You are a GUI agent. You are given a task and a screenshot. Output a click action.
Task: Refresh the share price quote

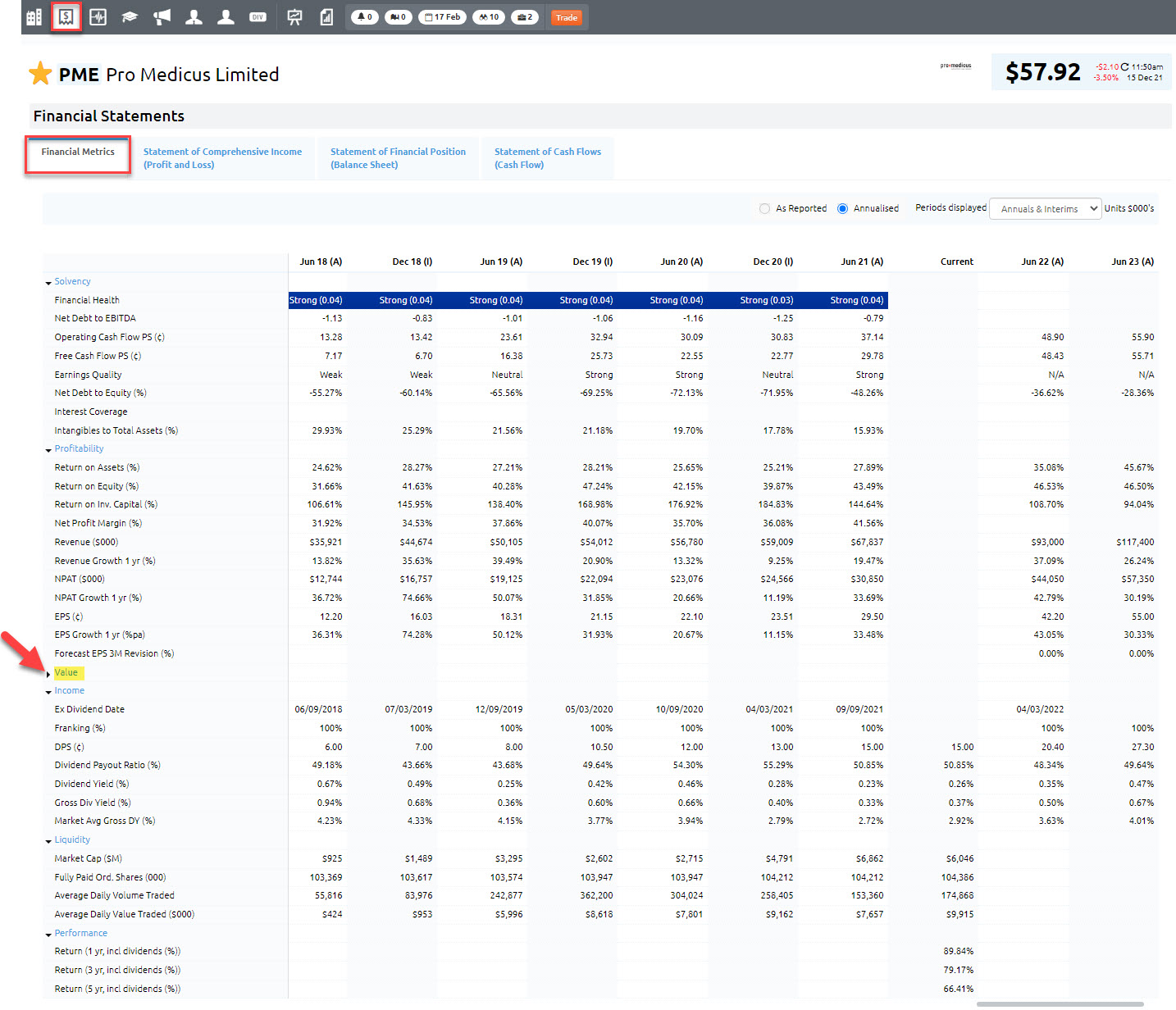1124,66
